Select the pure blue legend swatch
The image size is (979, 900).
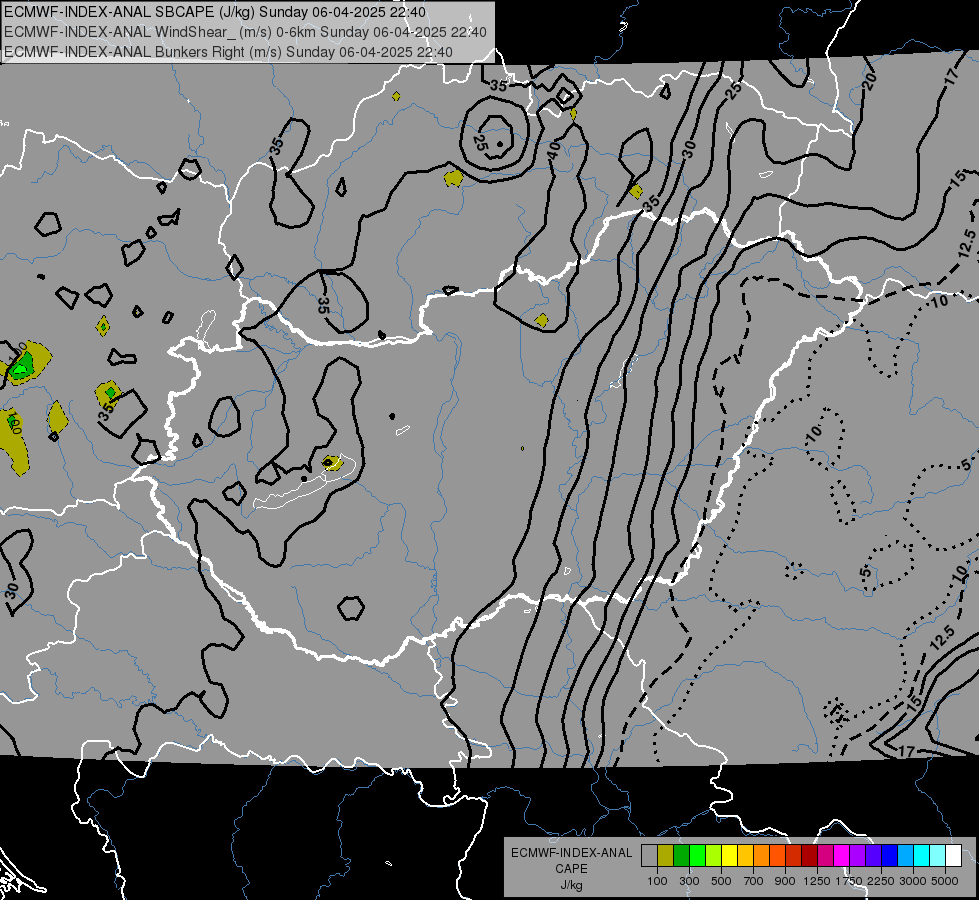click(889, 856)
